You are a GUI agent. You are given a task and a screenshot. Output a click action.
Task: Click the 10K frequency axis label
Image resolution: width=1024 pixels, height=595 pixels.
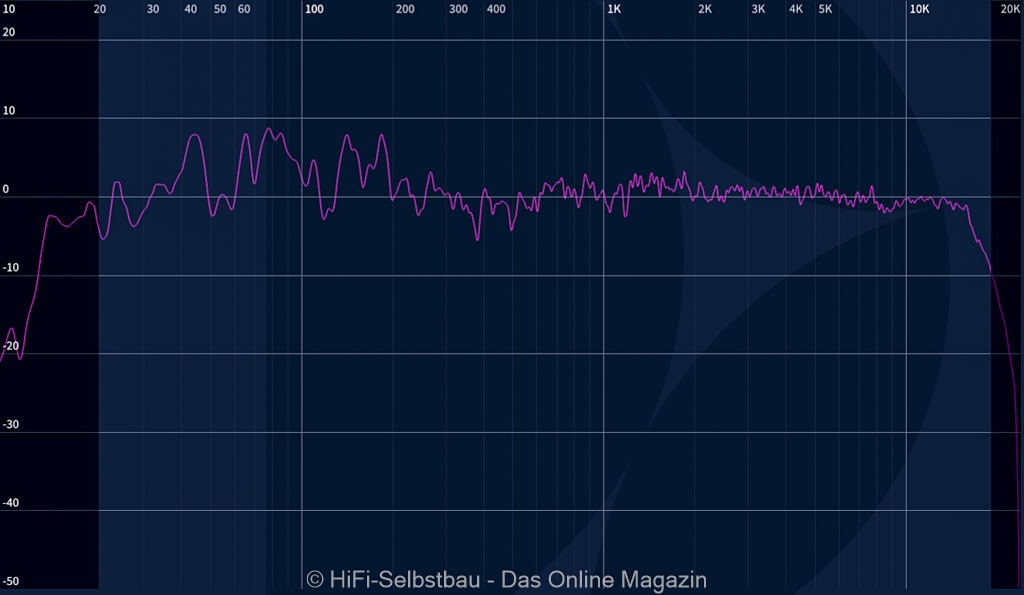click(918, 9)
